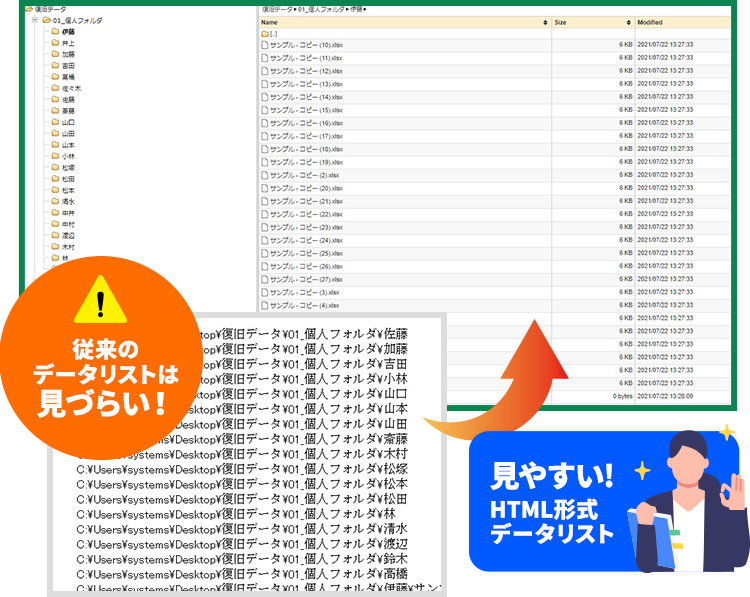Open the 復旧データ root folder in tree

(46, 9)
